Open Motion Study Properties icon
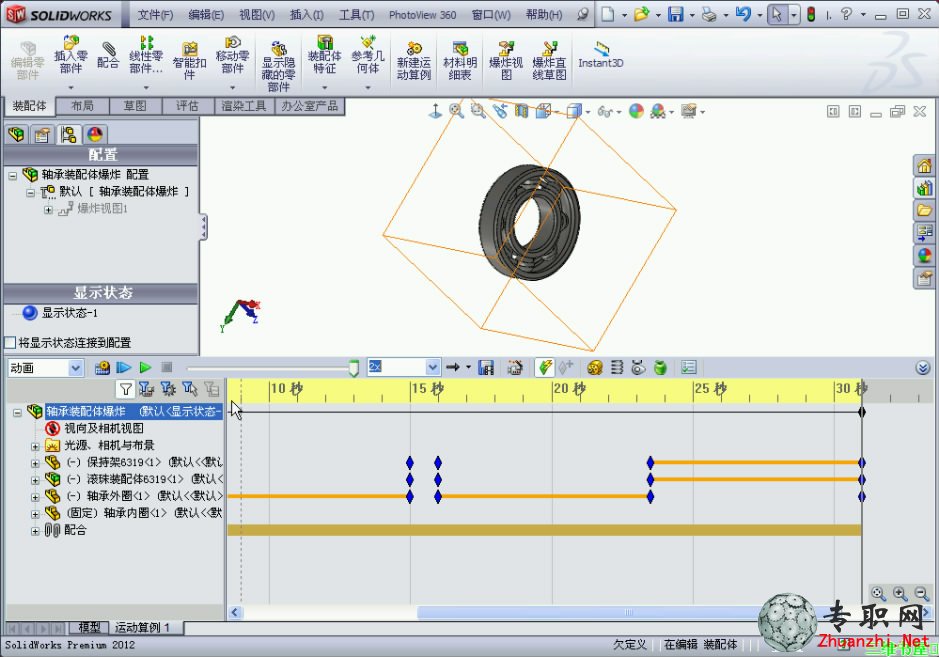This screenshot has width=939, height=657. (689, 368)
